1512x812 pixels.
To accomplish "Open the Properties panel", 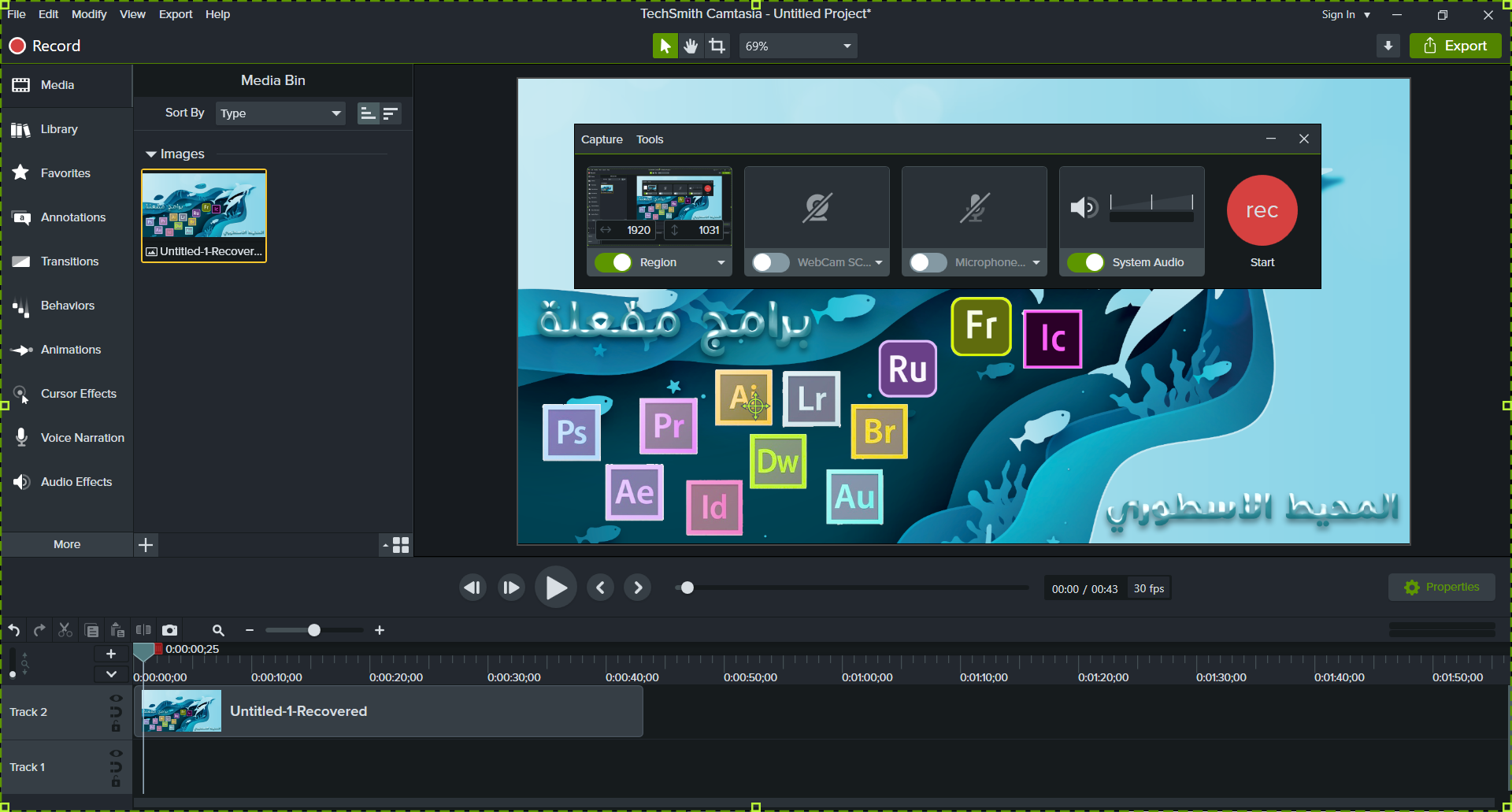I will pos(1441,588).
